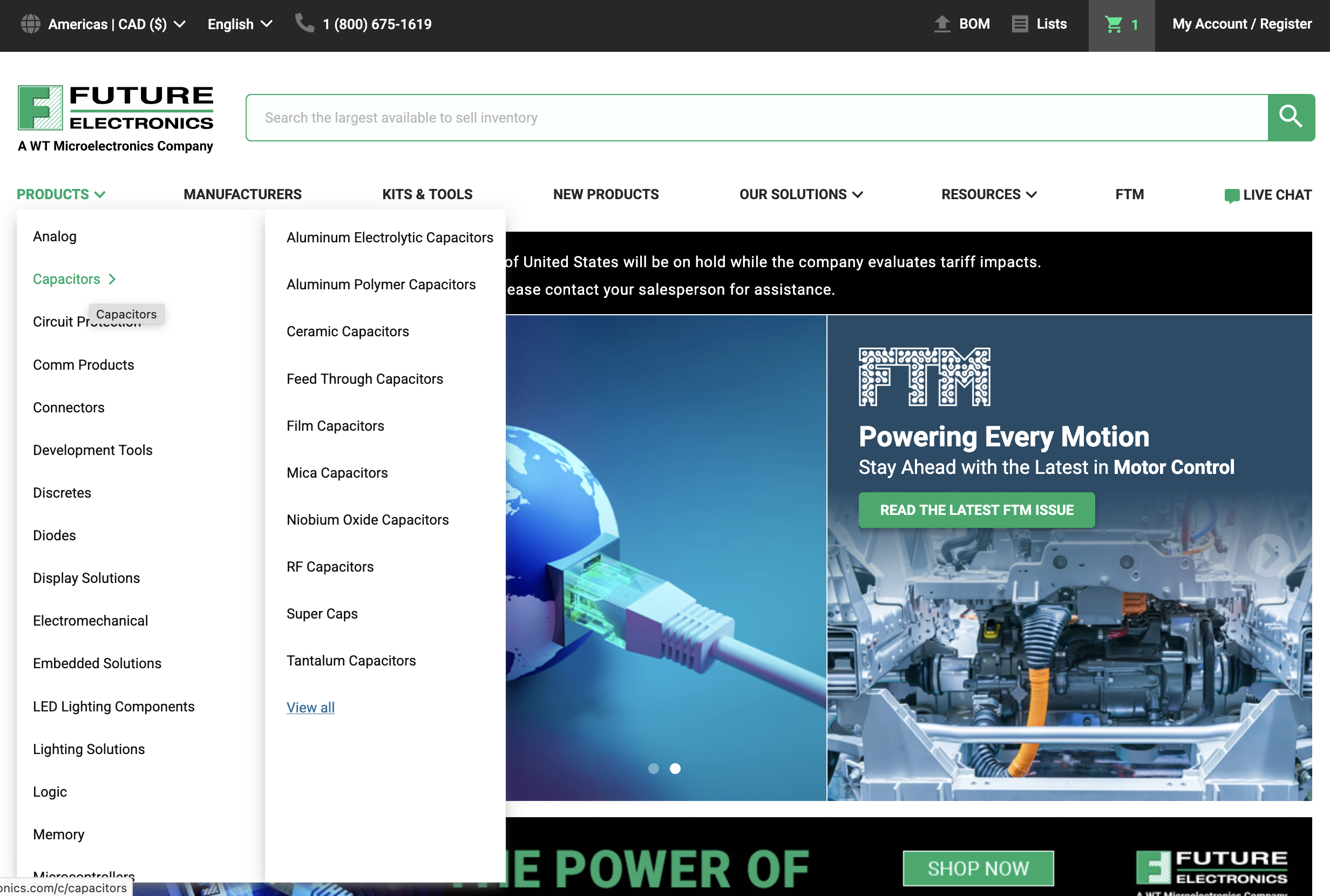This screenshot has height=896, width=1330.
Task: Click the green search magnifier button
Action: pos(1291,117)
